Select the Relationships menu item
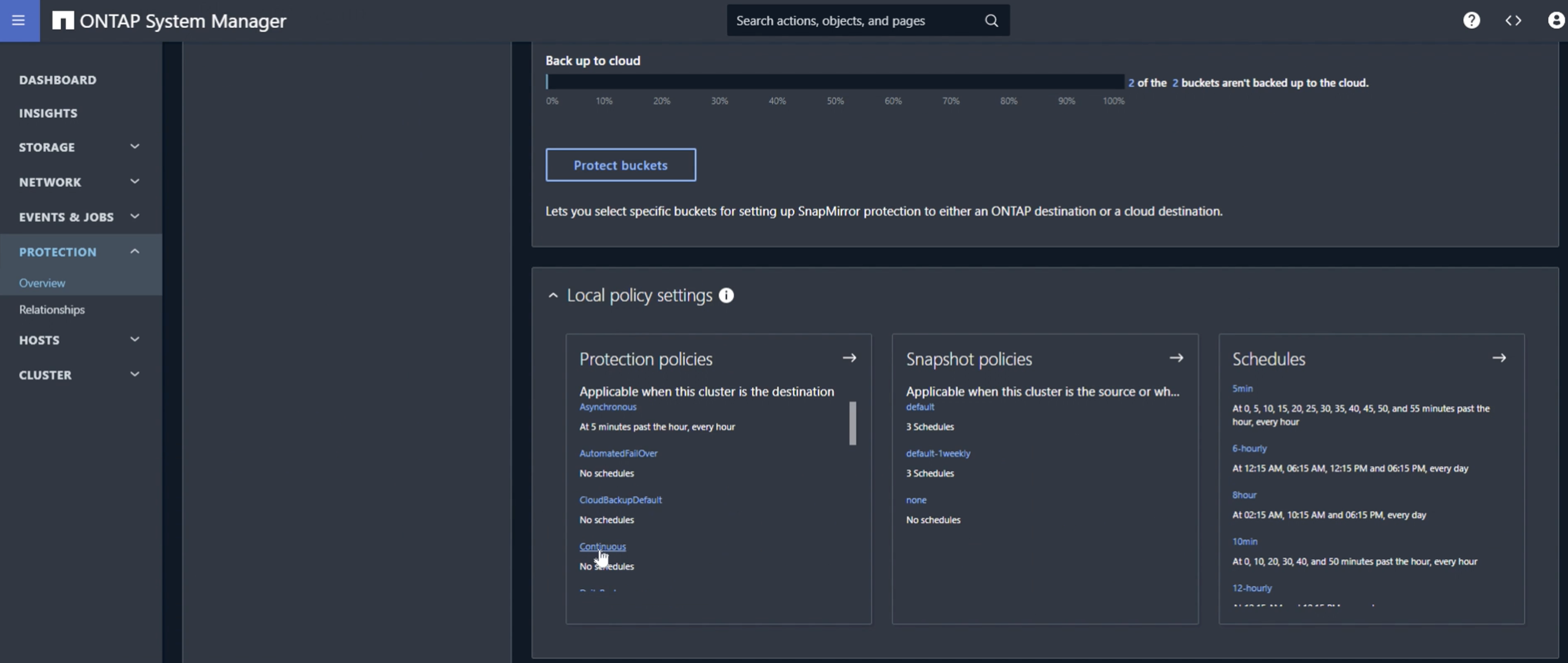Screen dimensions: 1568x663 click(x=52, y=309)
